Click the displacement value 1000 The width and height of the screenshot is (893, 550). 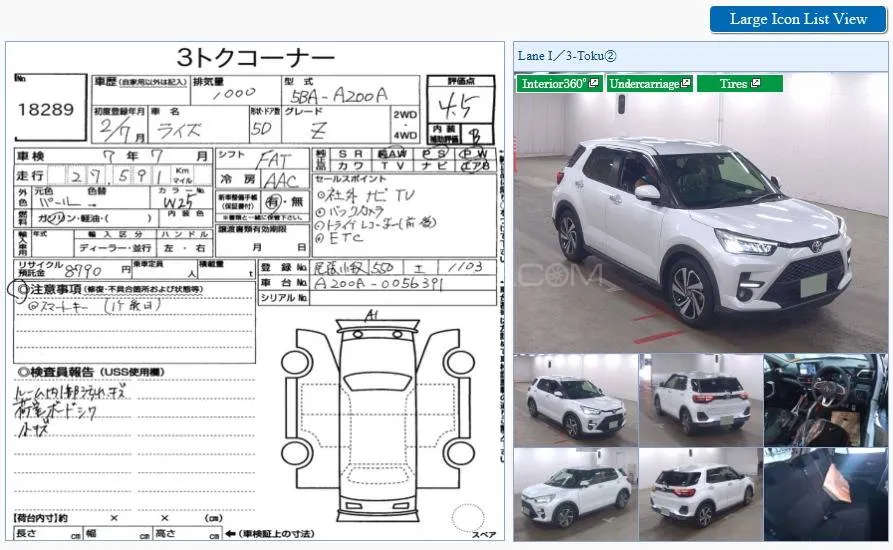coord(235,93)
